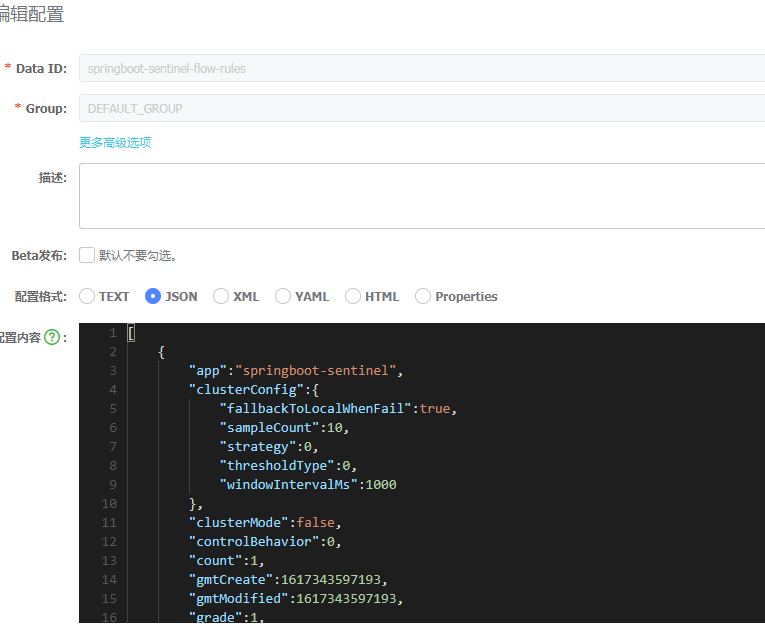765x637 pixels.
Task: Select the TEXT format radio button
Action: (x=87, y=296)
